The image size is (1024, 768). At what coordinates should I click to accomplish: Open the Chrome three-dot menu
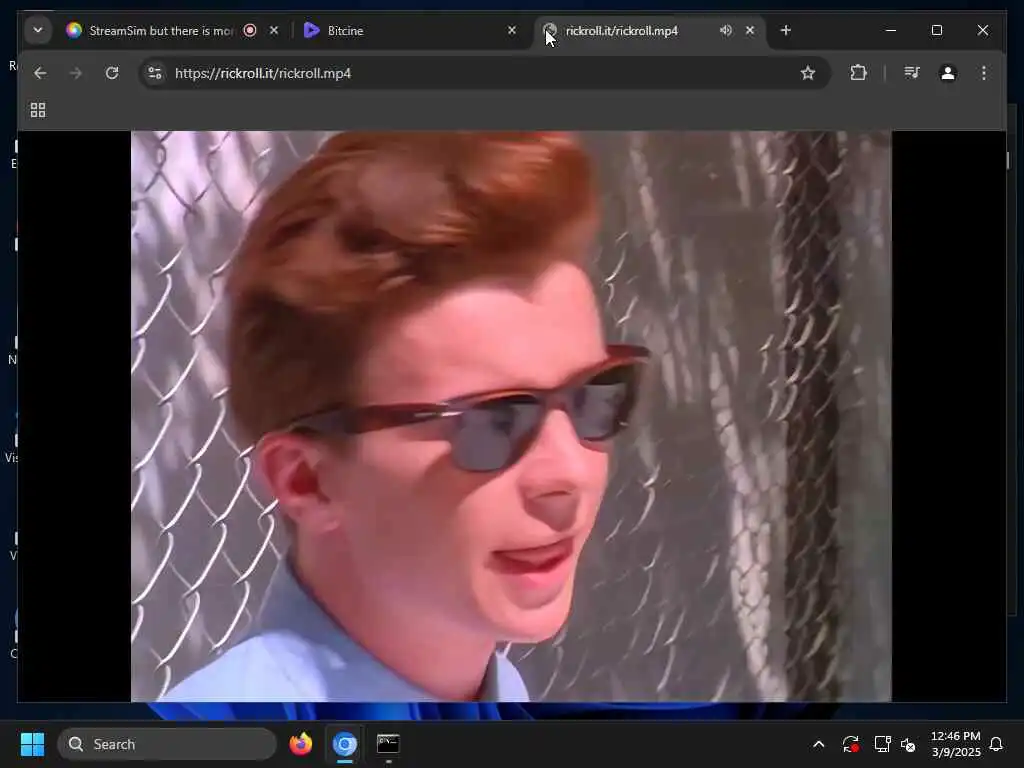984,73
